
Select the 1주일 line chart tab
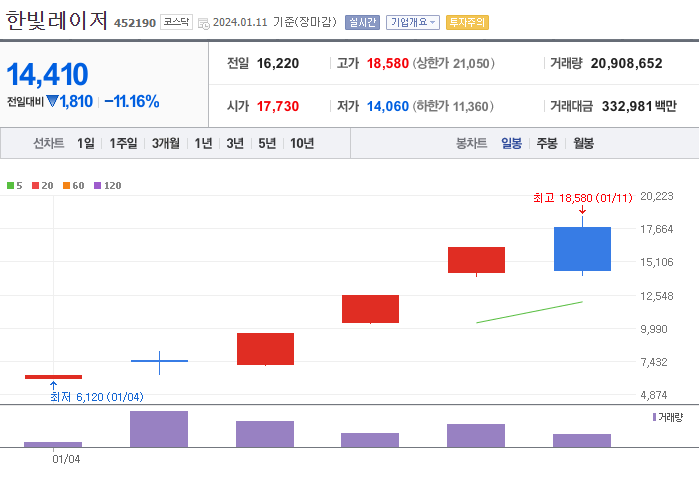coord(123,143)
